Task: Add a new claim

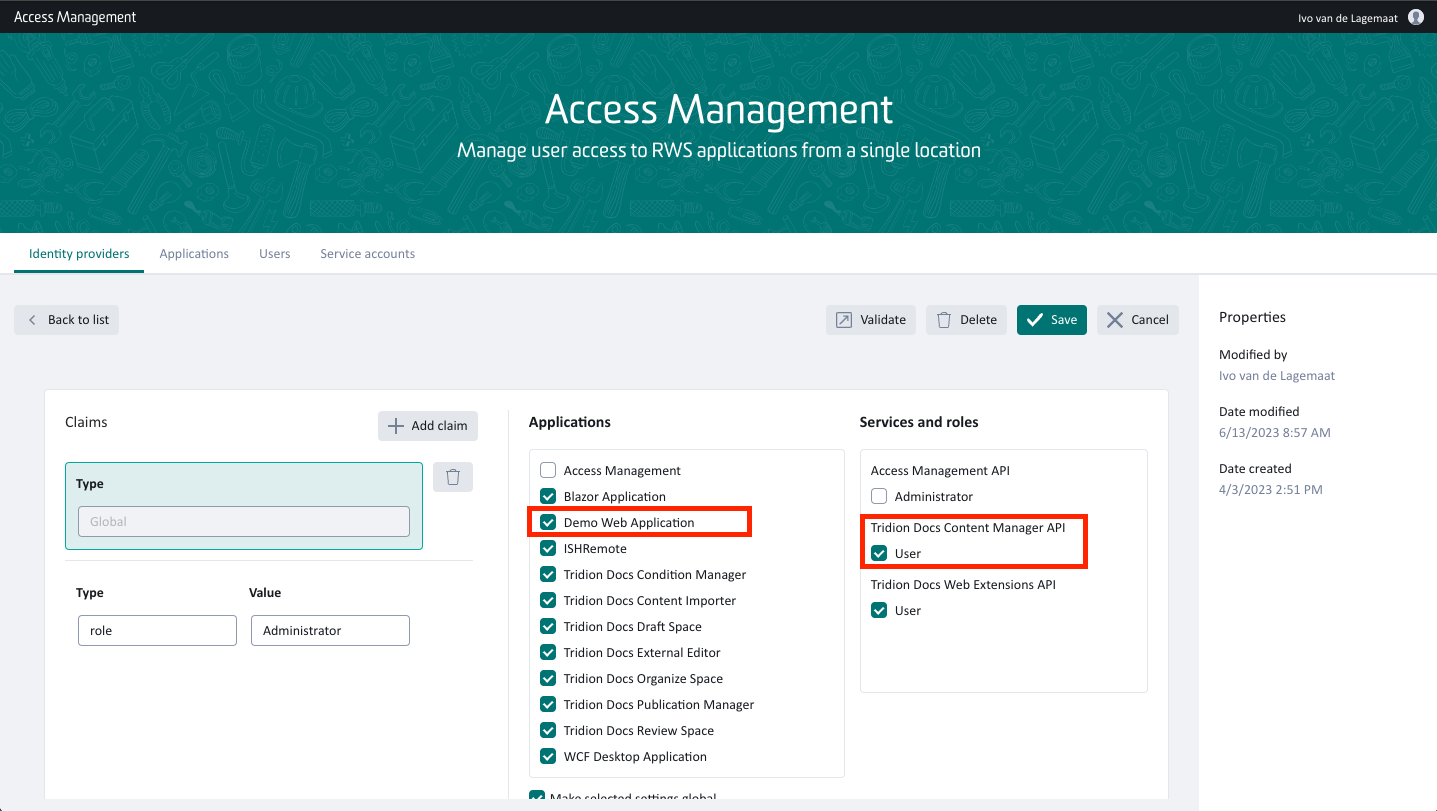Action: click(428, 426)
